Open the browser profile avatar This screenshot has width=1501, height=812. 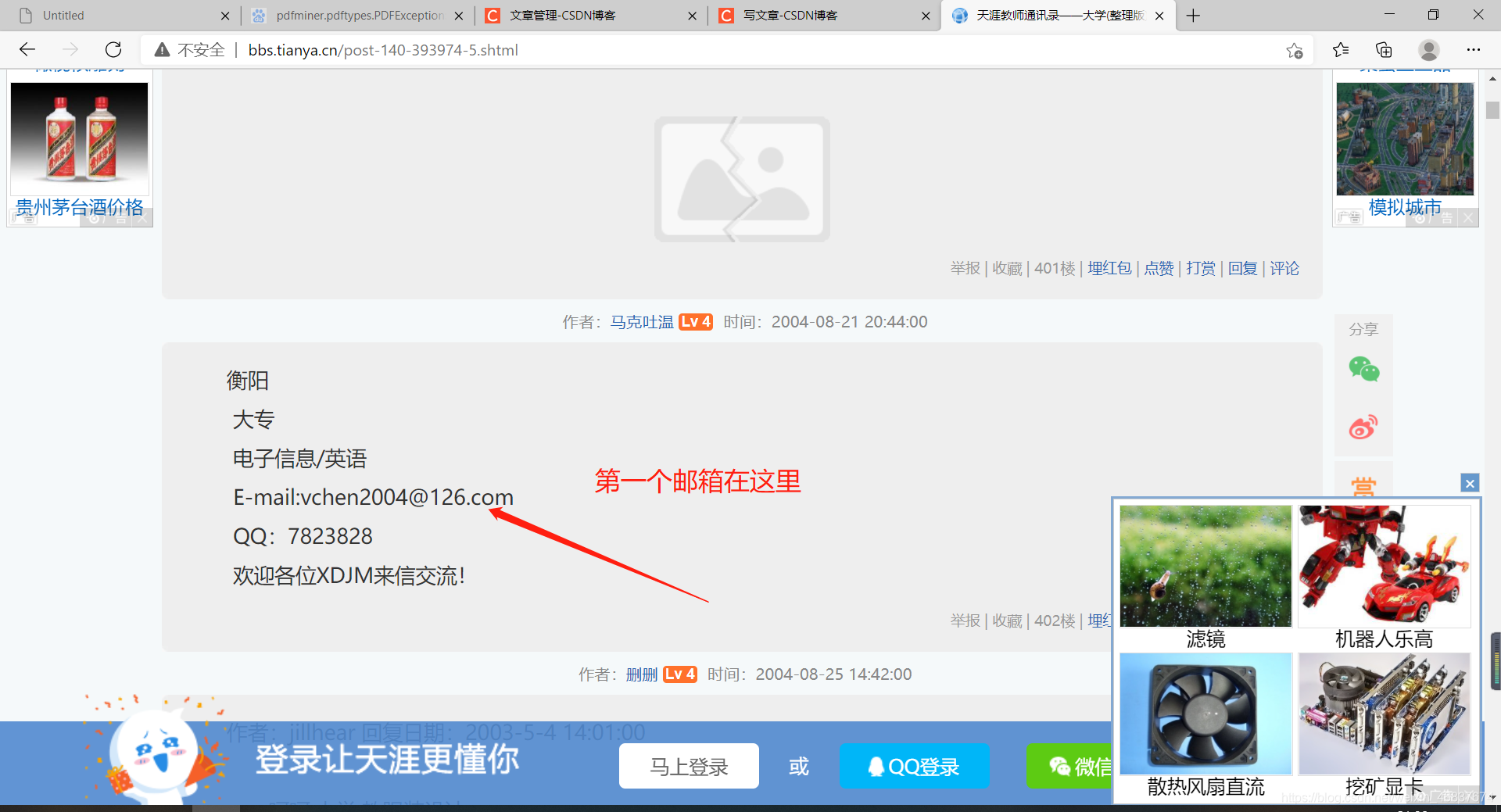coord(1429,50)
